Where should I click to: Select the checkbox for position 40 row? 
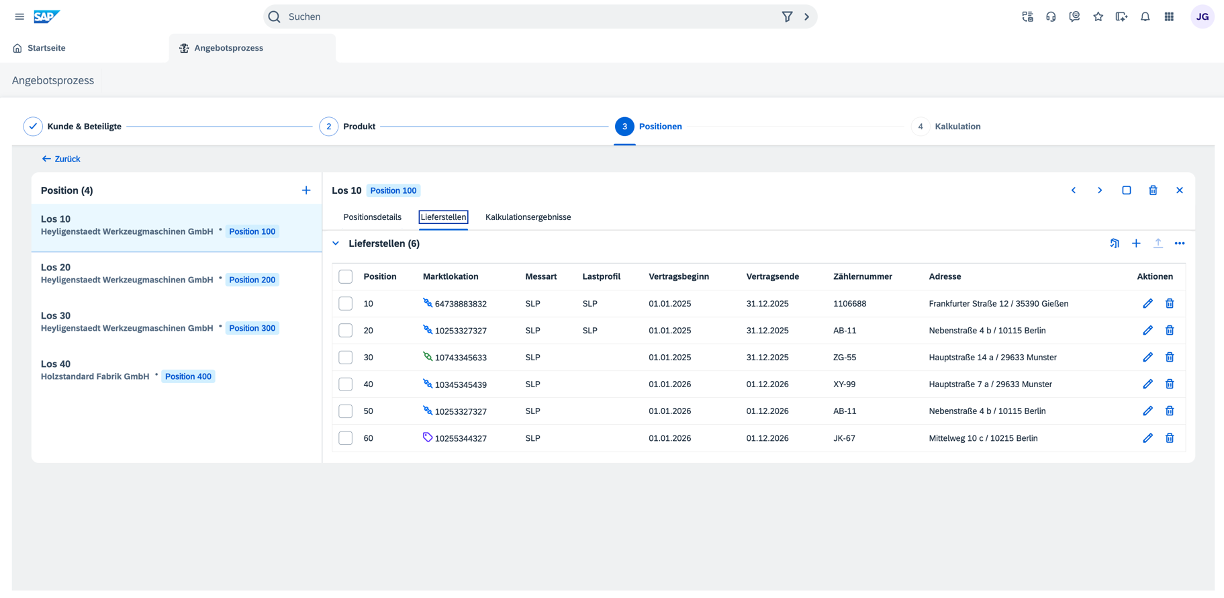[346, 384]
